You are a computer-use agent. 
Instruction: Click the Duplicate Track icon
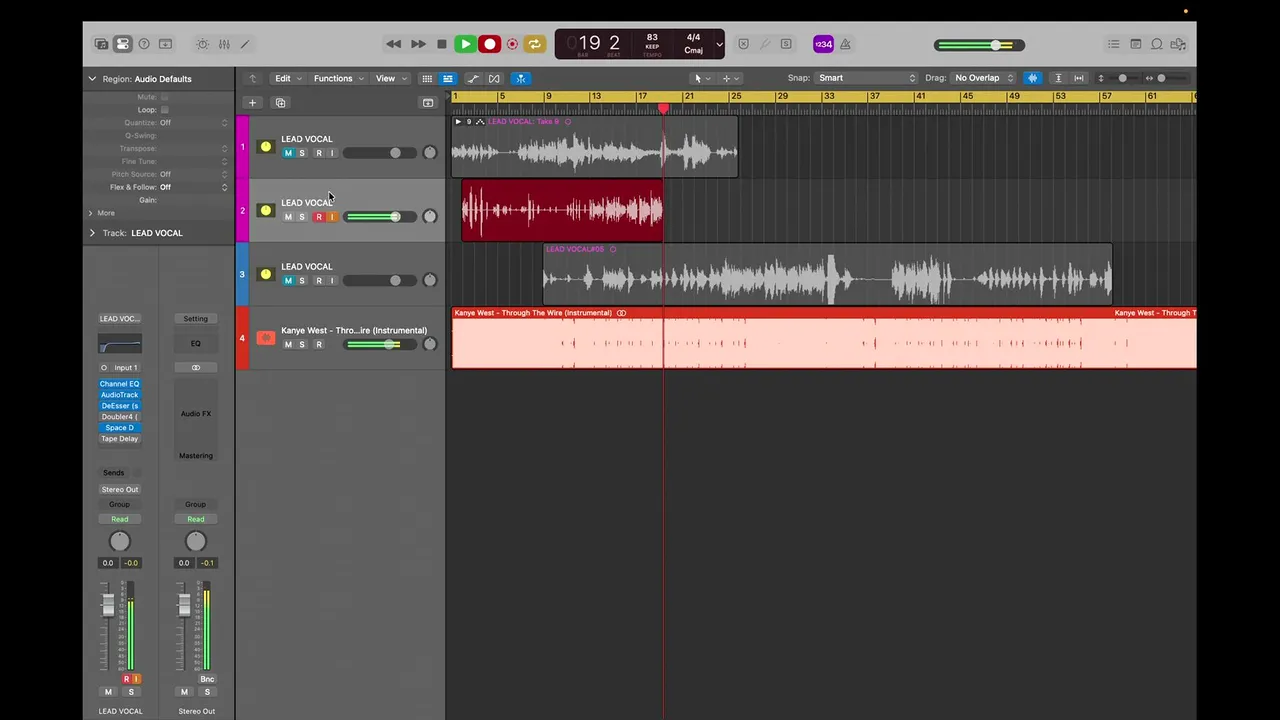[281, 102]
